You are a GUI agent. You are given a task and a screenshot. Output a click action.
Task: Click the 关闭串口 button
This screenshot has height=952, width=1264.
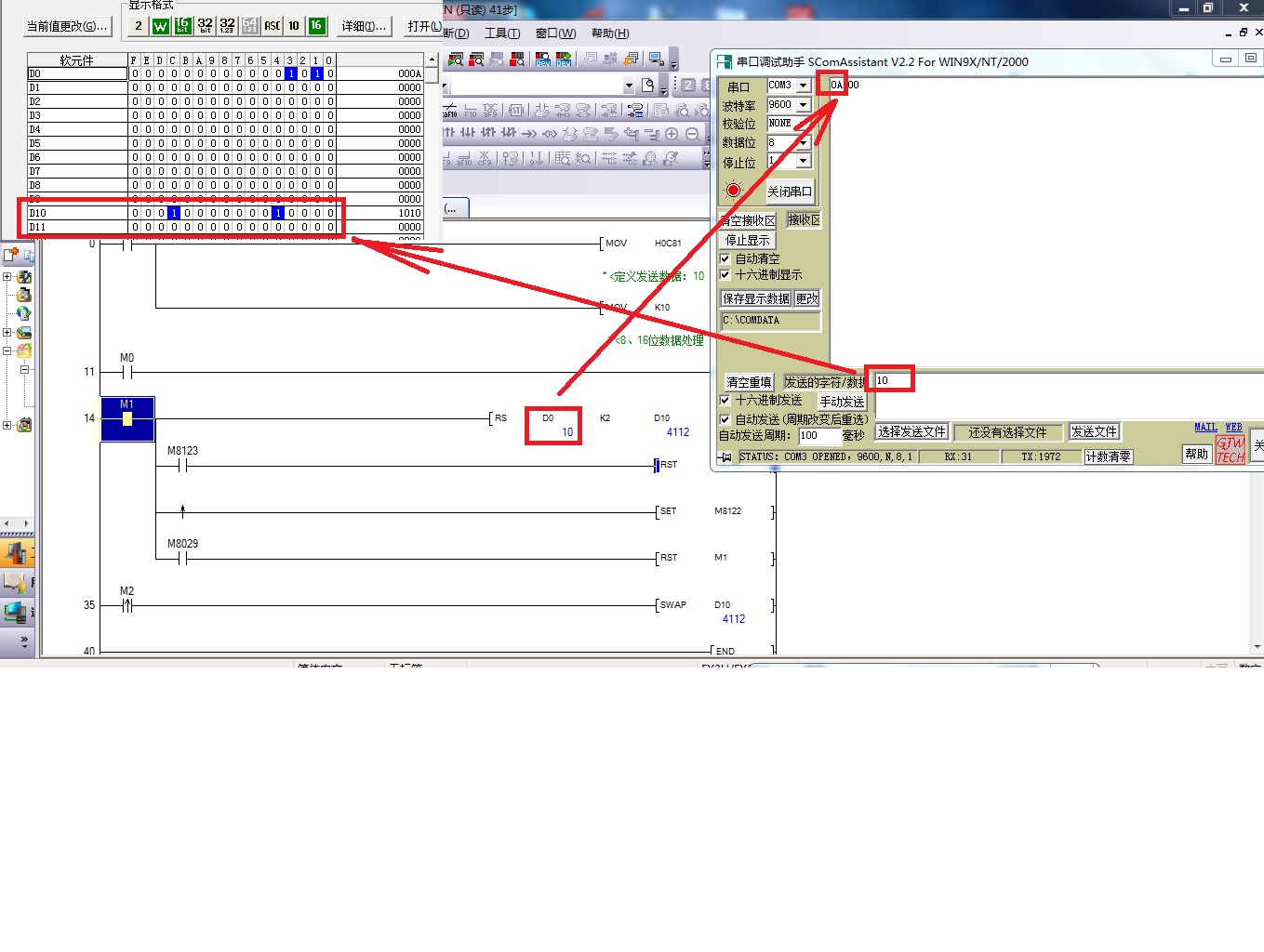pos(789,192)
